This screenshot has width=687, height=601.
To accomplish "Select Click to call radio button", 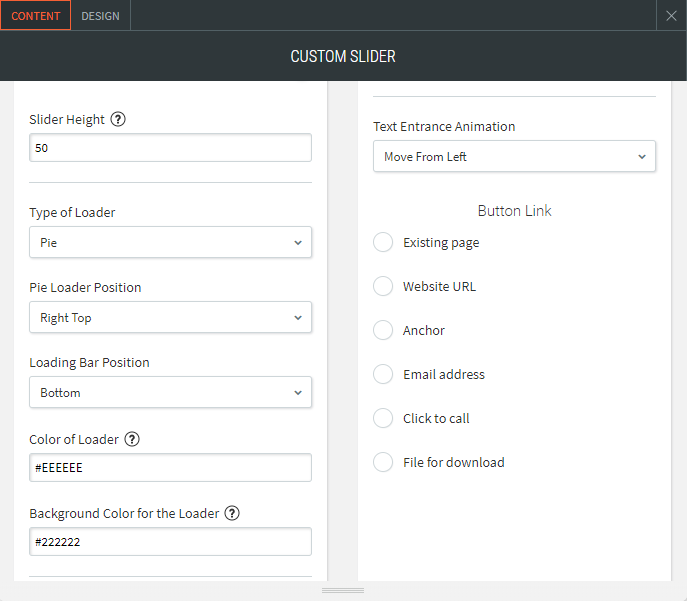I will [383, 418].
